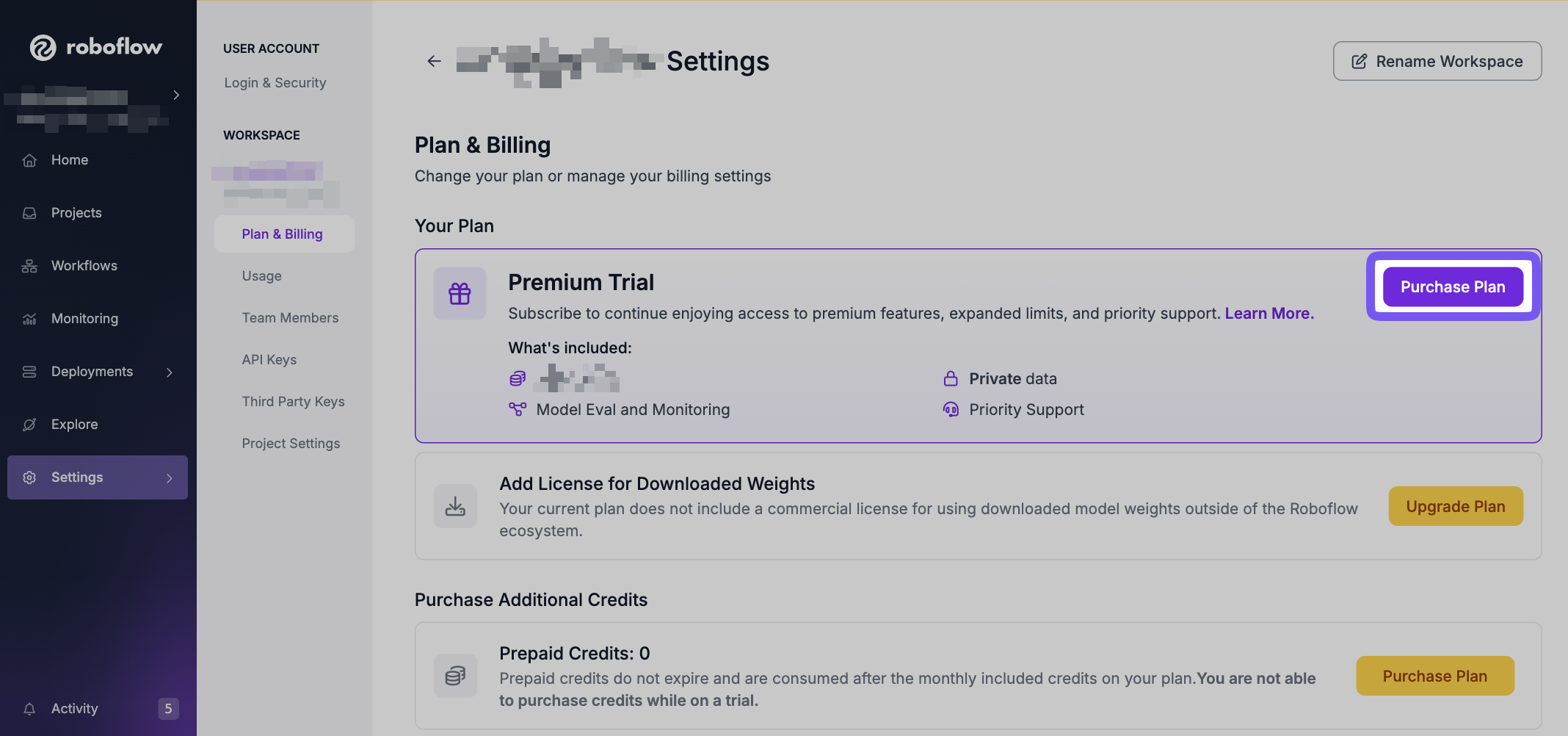
Task: Click the purple Purchase Plan button
Action: pyautogui.click(x=1452, y=287)
